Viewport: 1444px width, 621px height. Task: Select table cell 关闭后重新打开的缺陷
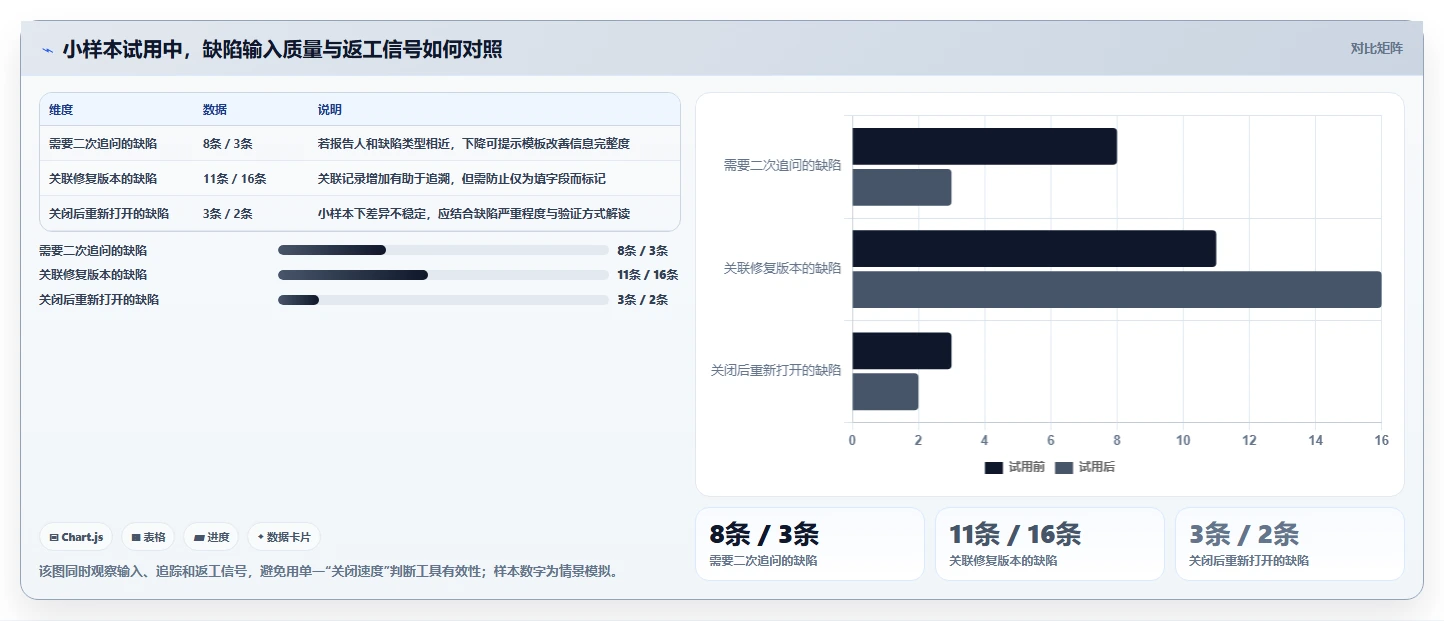pyautogui.click(x=109, y=214)
